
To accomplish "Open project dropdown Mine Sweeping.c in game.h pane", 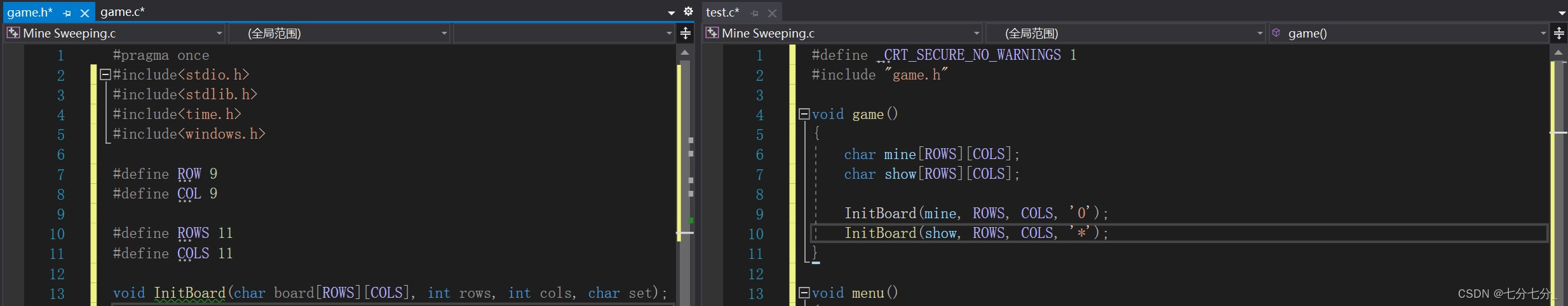I will (x=115, y=33).
